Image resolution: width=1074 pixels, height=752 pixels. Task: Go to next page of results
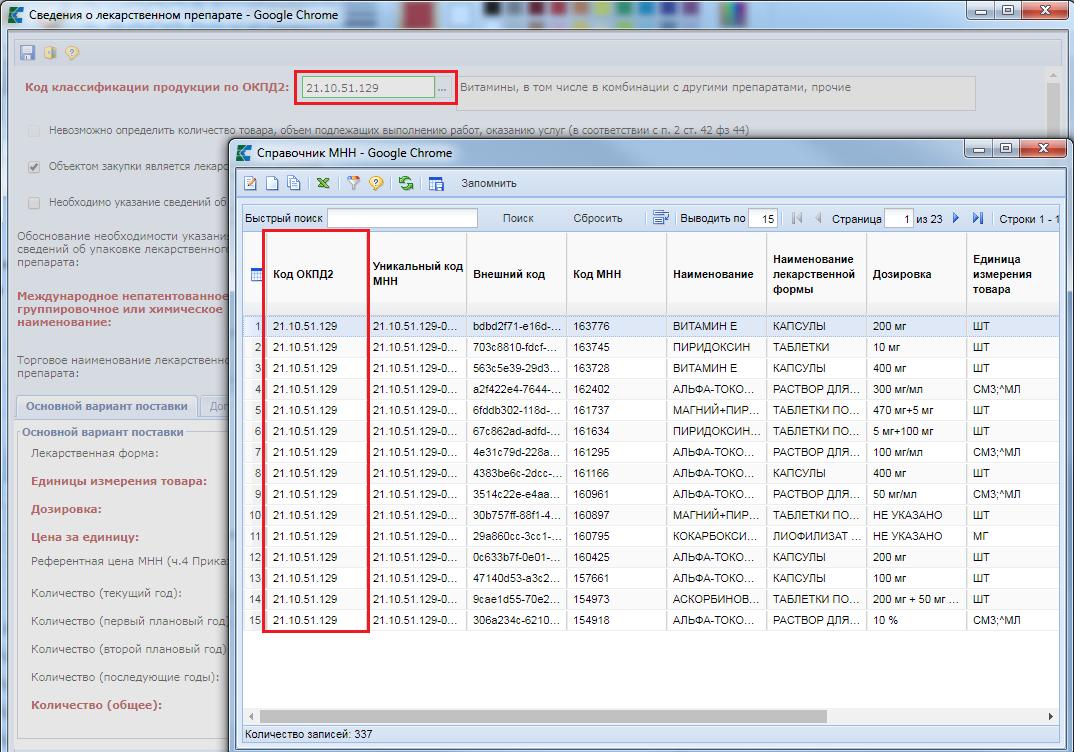956,218
